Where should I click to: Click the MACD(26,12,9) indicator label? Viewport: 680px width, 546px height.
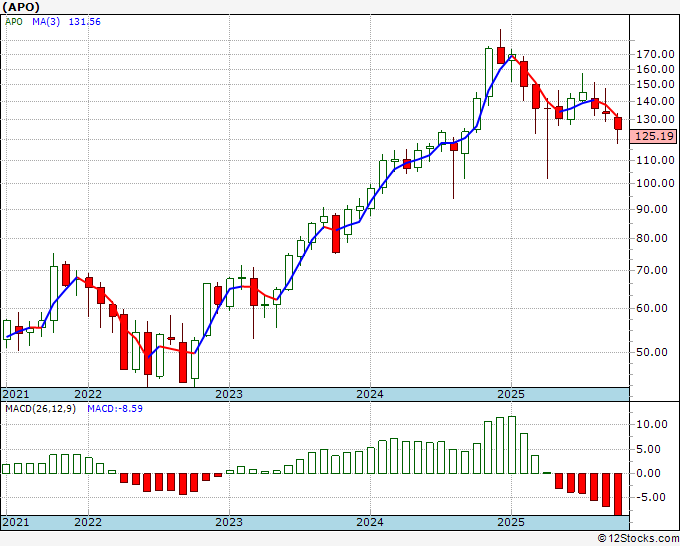point(40,409)
